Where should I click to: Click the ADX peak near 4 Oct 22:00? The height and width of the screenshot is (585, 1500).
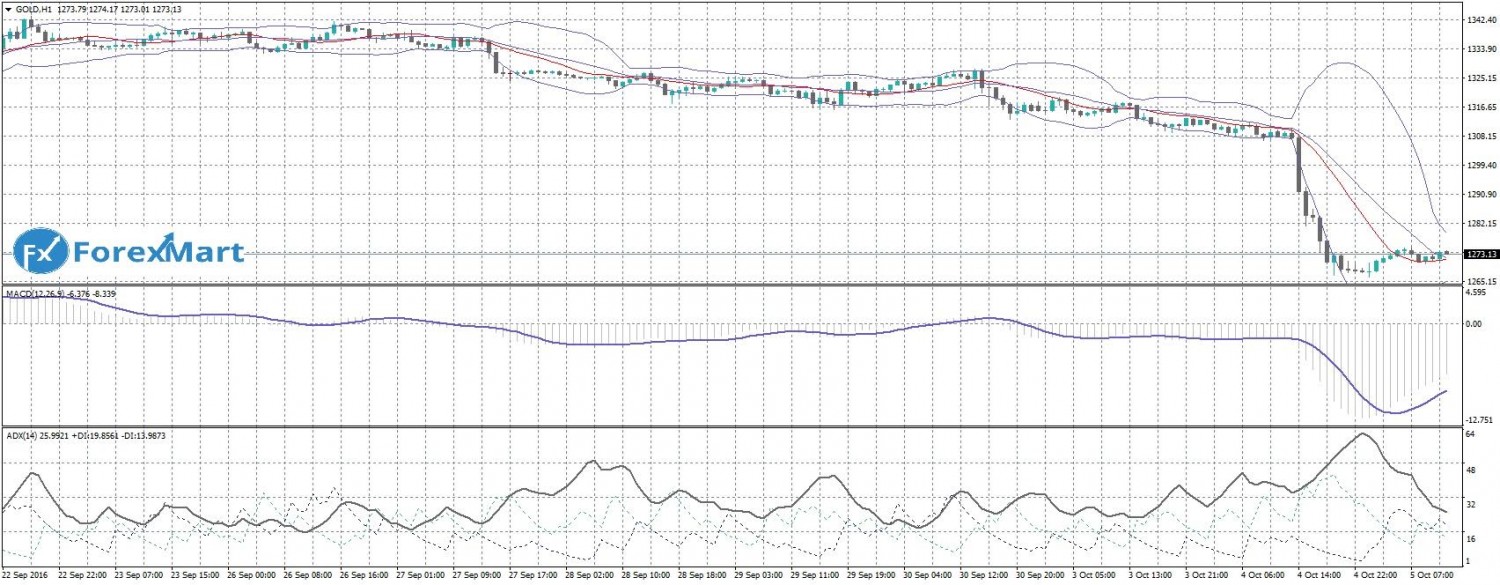pos(1363,434)
